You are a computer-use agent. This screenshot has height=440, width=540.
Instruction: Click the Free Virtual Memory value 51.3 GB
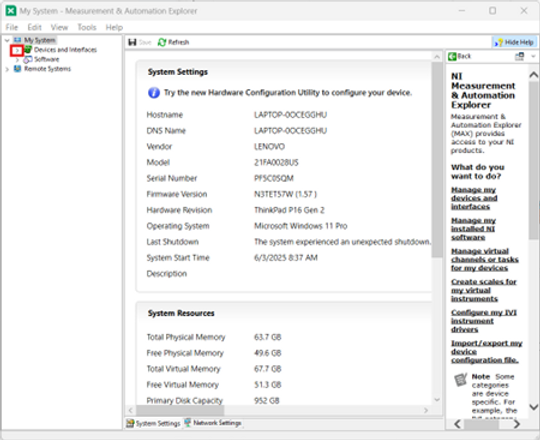click(x=268, y=385)
